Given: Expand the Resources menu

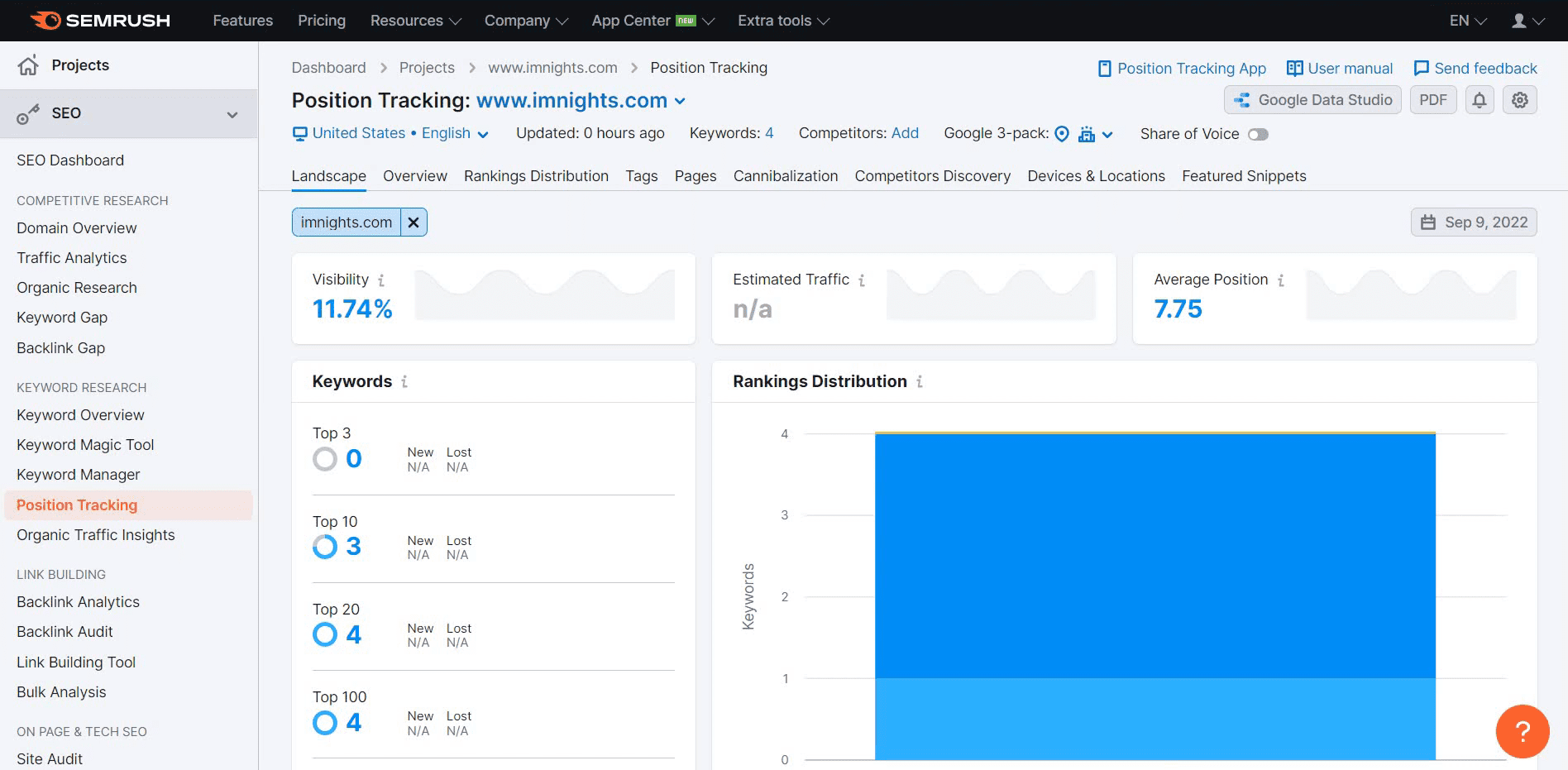Looking at the screenshot, I should point(415,21).
